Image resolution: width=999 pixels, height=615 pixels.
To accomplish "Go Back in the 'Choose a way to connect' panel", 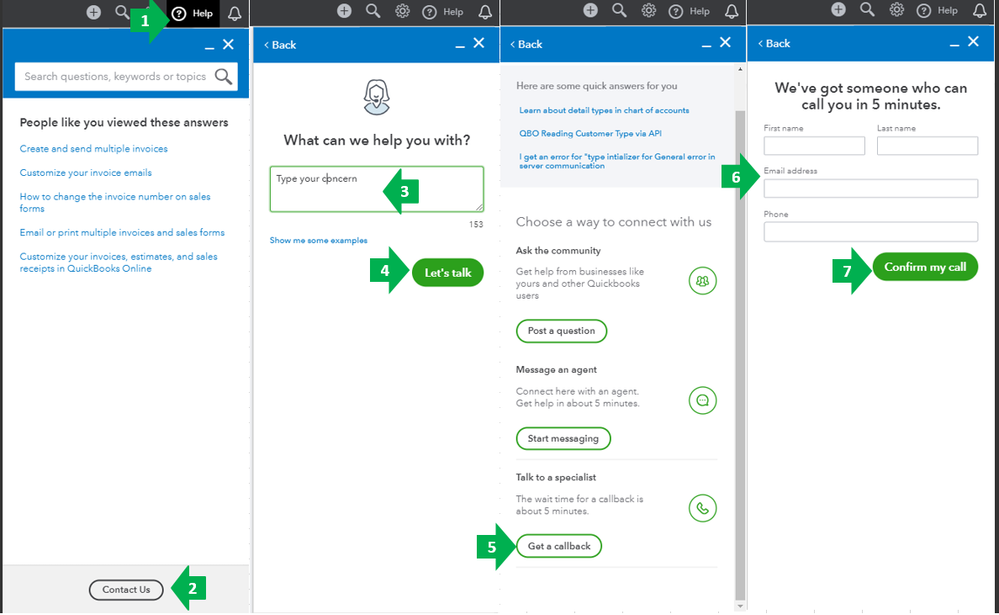I will [526, 44].
